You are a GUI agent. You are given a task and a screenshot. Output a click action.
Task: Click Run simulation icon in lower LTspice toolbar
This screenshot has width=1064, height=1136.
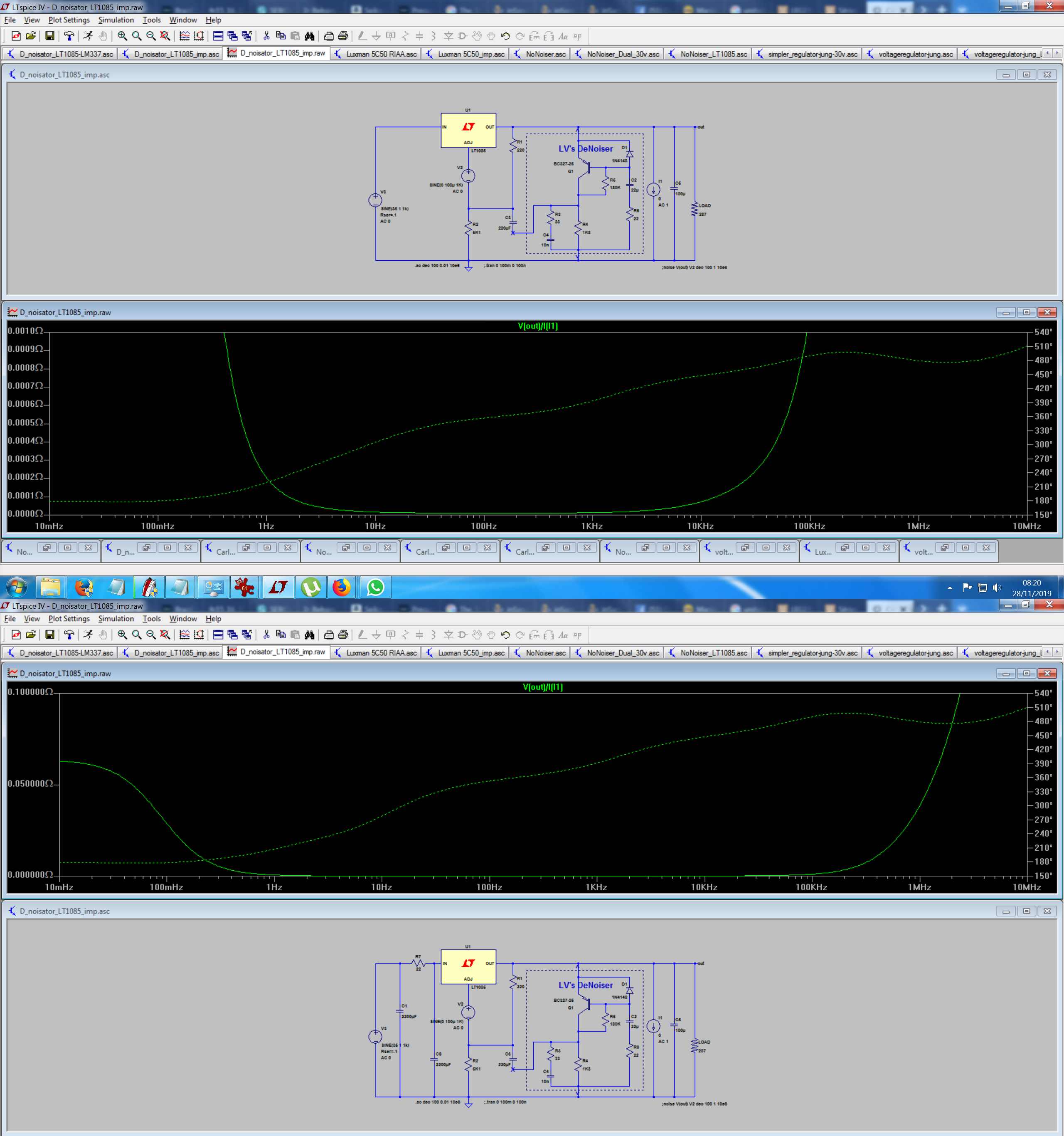[88, 635]
